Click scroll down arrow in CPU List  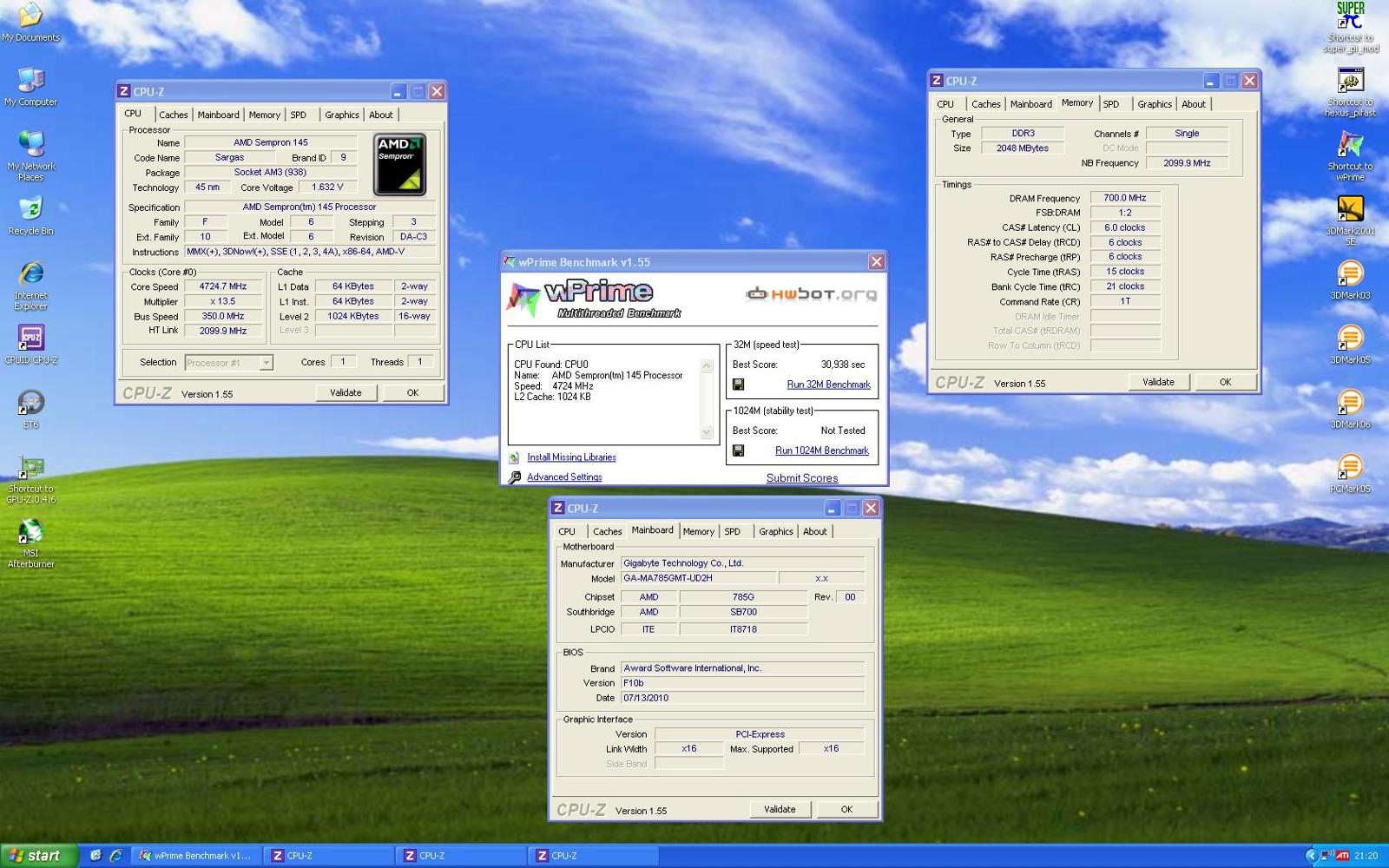pyautogui.click(x=707, y=432)
